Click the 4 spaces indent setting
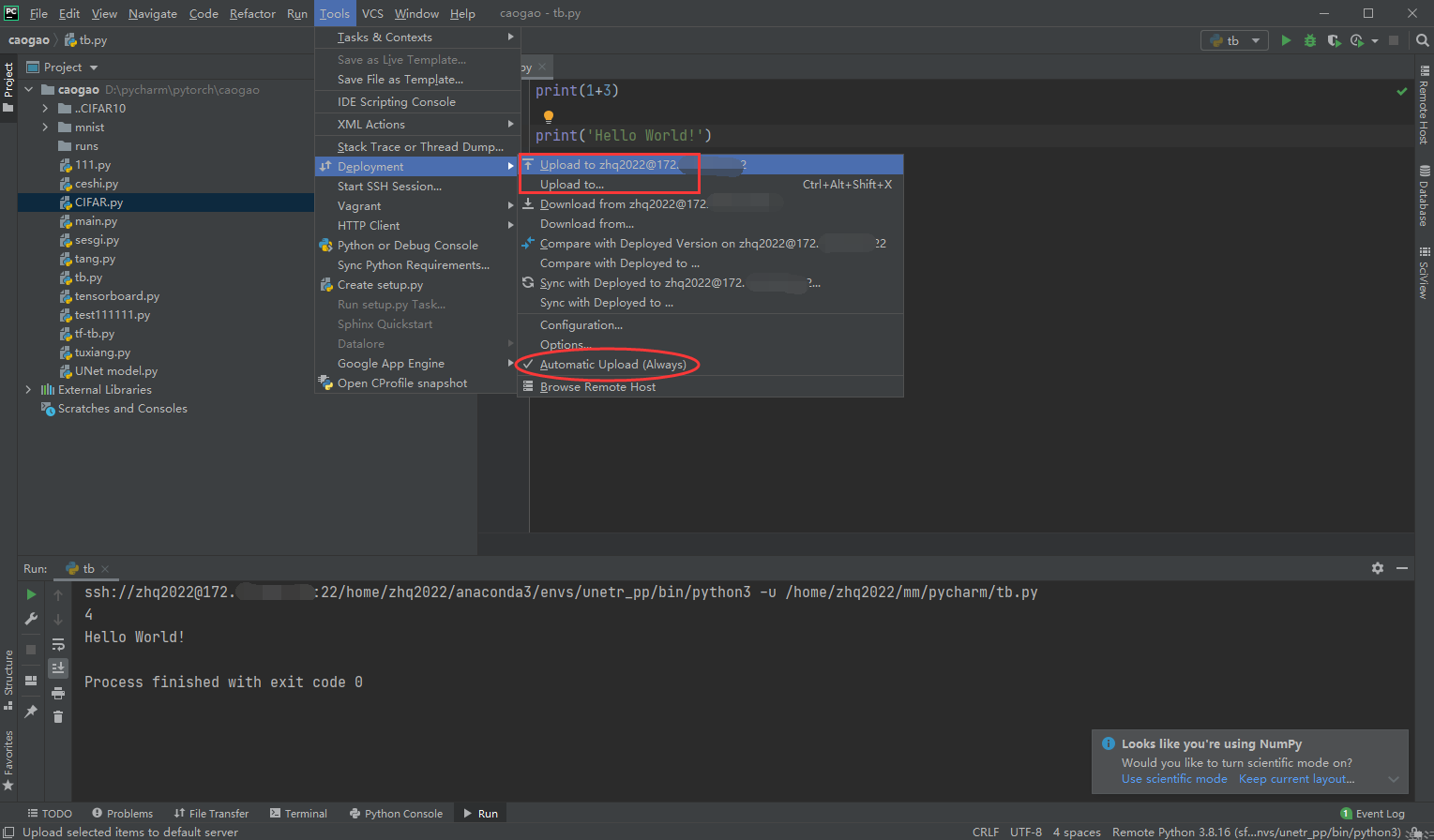 [x=1077, y=832]
